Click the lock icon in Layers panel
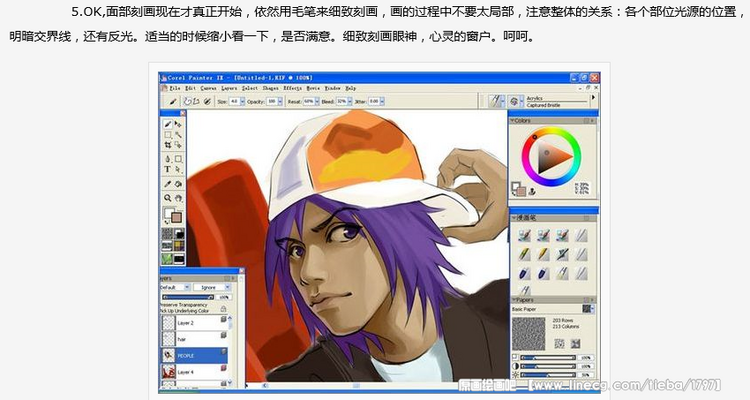The width and height of the screenshot is (750, 400). point(223,309)
